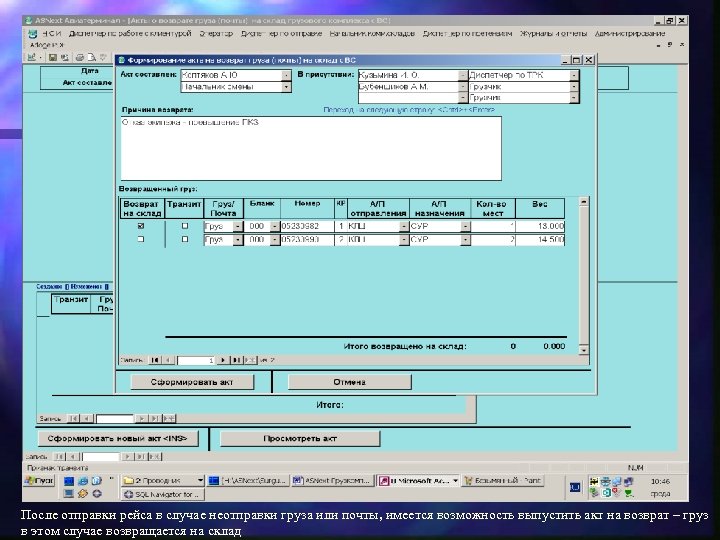Viewport: 720px width, 540px height.
Task: Go to first record in dialog navigator
Action: click(155, 360)
